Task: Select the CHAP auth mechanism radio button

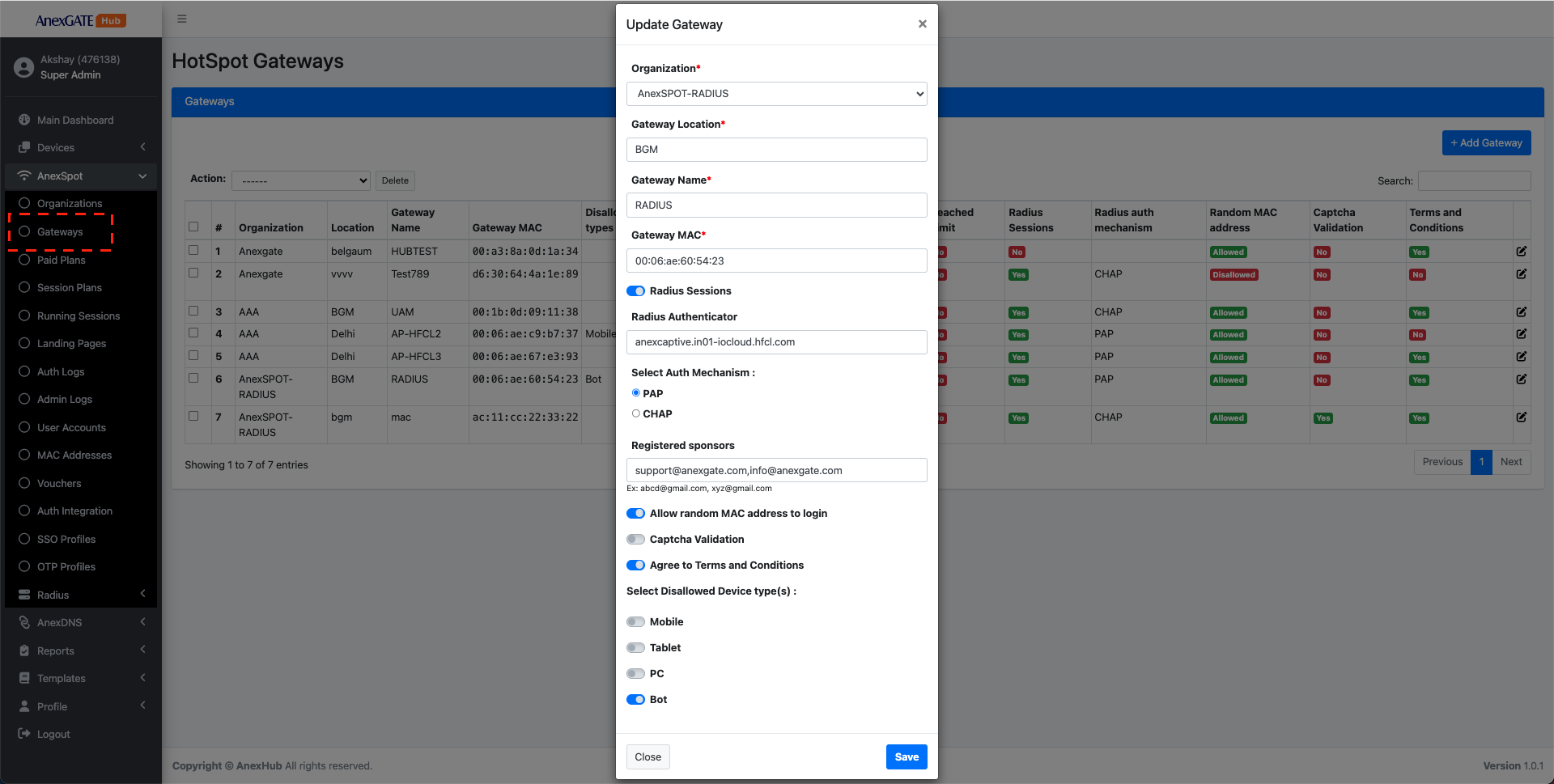Action: pos(636,413)
